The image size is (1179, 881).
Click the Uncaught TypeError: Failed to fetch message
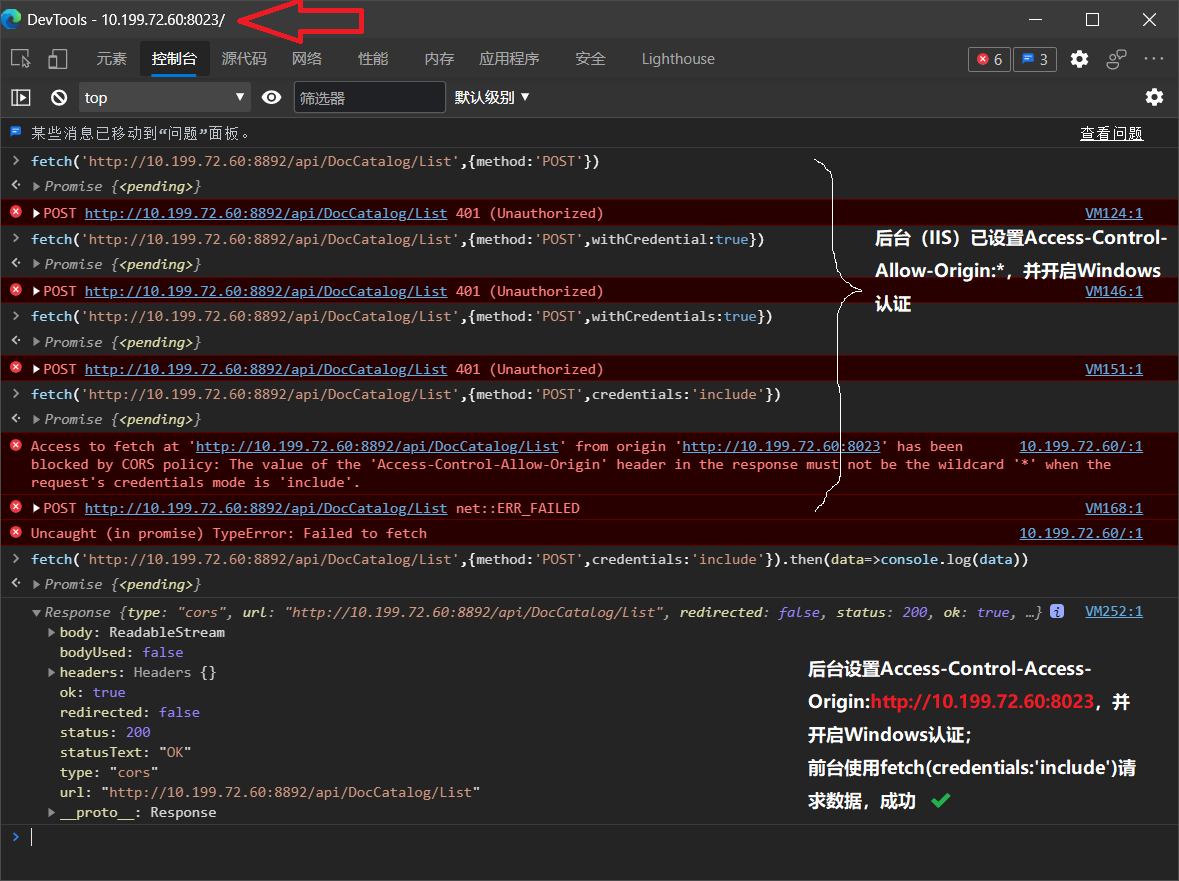point(229,533)
